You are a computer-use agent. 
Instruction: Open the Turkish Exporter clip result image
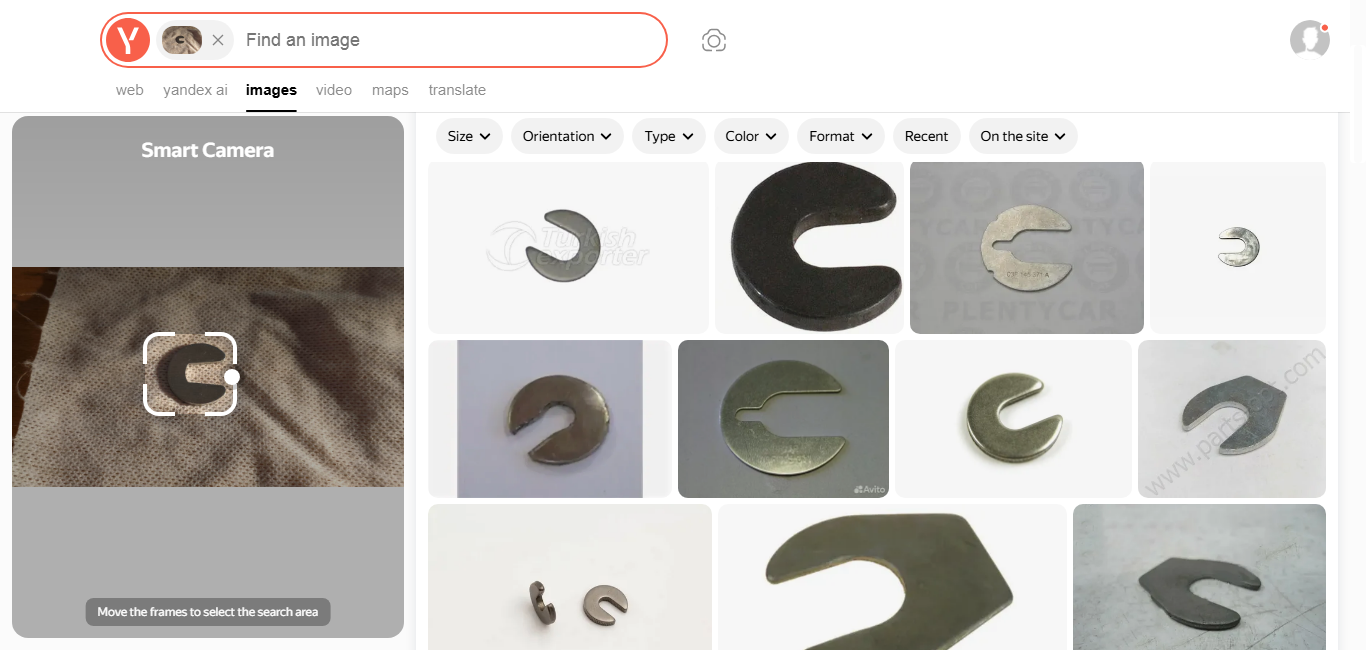[x=568, y=247]
